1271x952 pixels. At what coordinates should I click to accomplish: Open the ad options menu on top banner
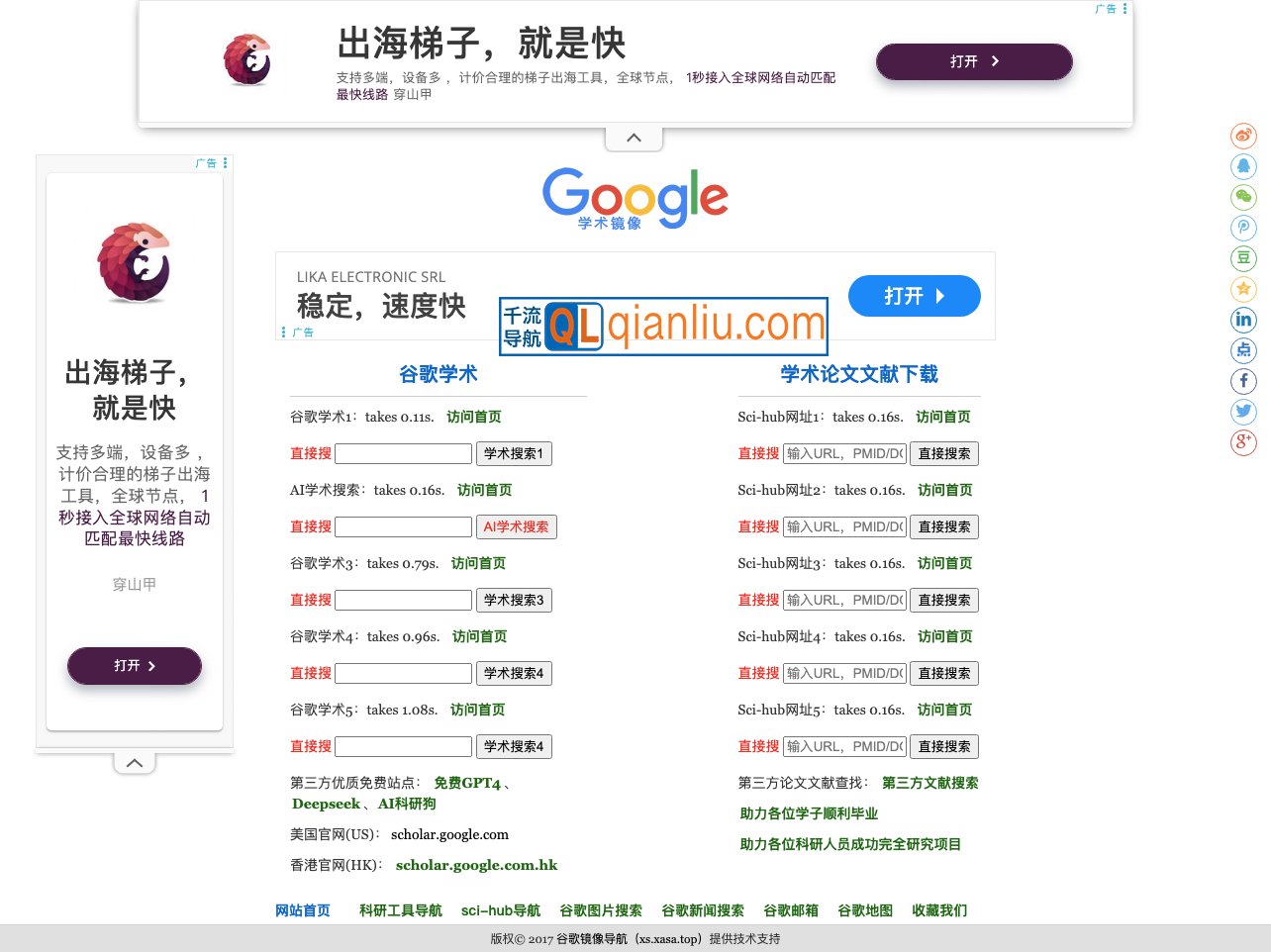click(x=1124, y=9)
